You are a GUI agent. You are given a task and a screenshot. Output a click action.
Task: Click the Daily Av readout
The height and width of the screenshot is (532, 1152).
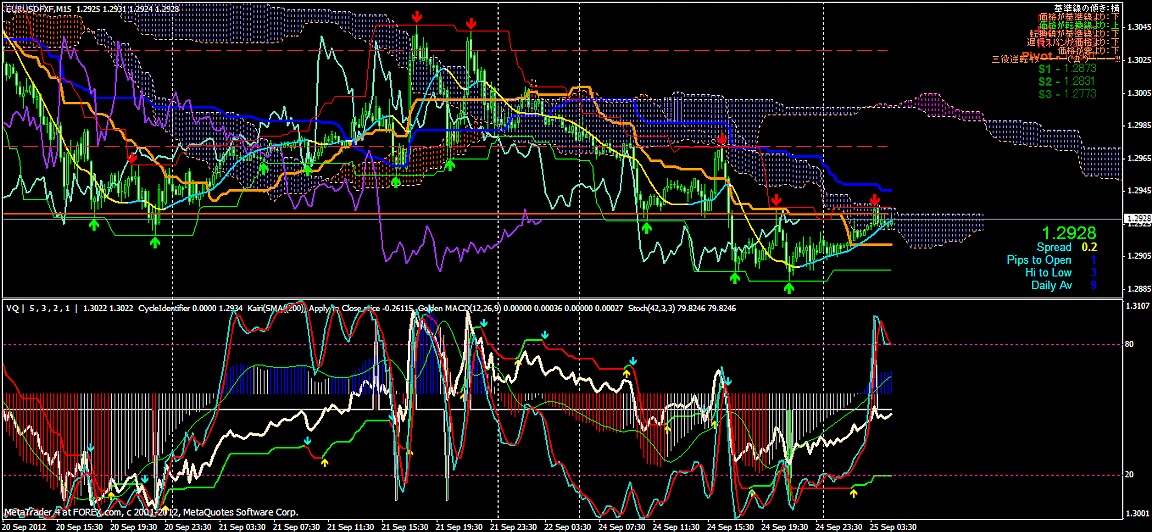point(1063,284)
